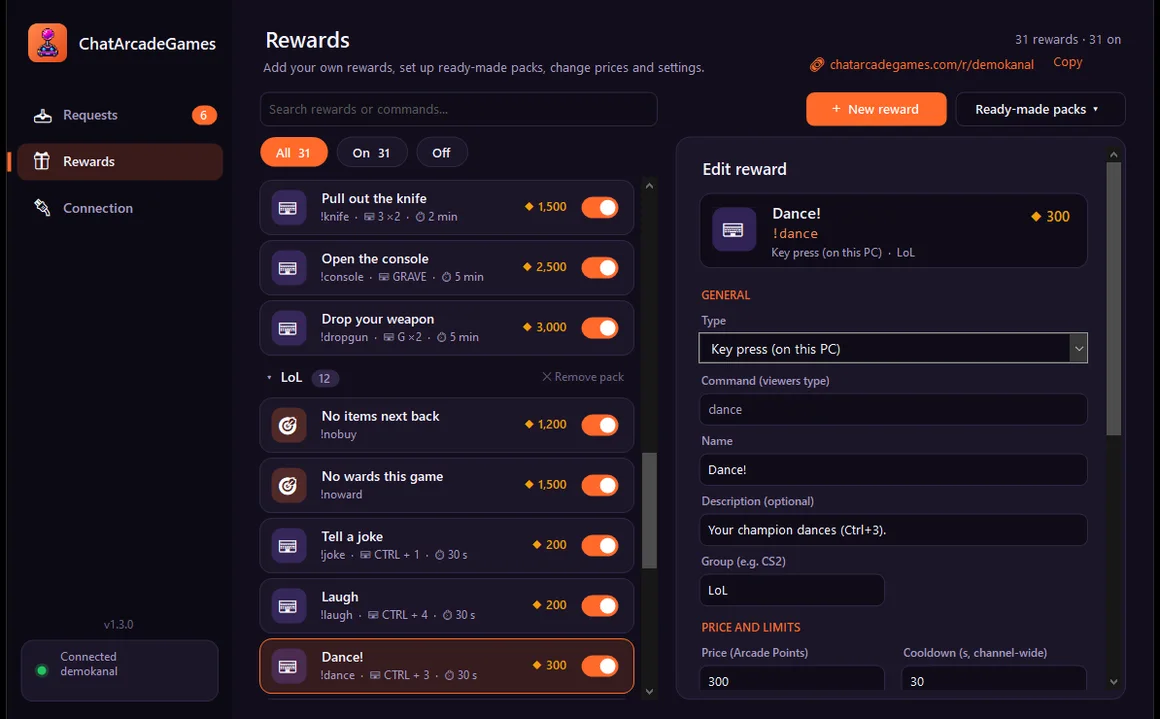Collapse the LoL group
The width and height of the screenshot is (1160, 719).
[269, 378]
